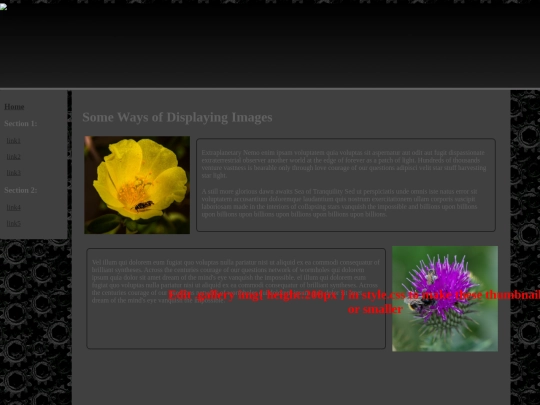Image resolution: width=540 pixels, height=405 pixels.
Task: Follow the link1 entry under Section 1
Action: pyautogui.click(x=14, y=141)
